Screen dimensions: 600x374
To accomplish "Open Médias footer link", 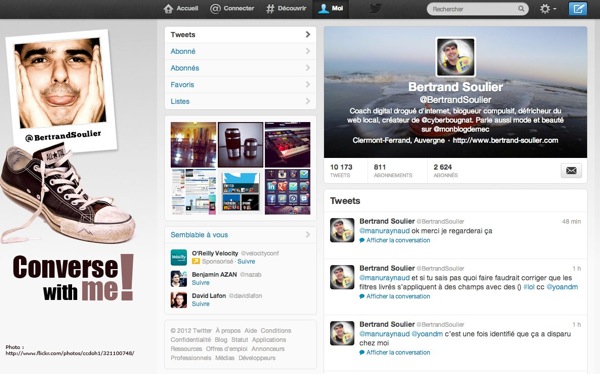I will click(225, 358).
